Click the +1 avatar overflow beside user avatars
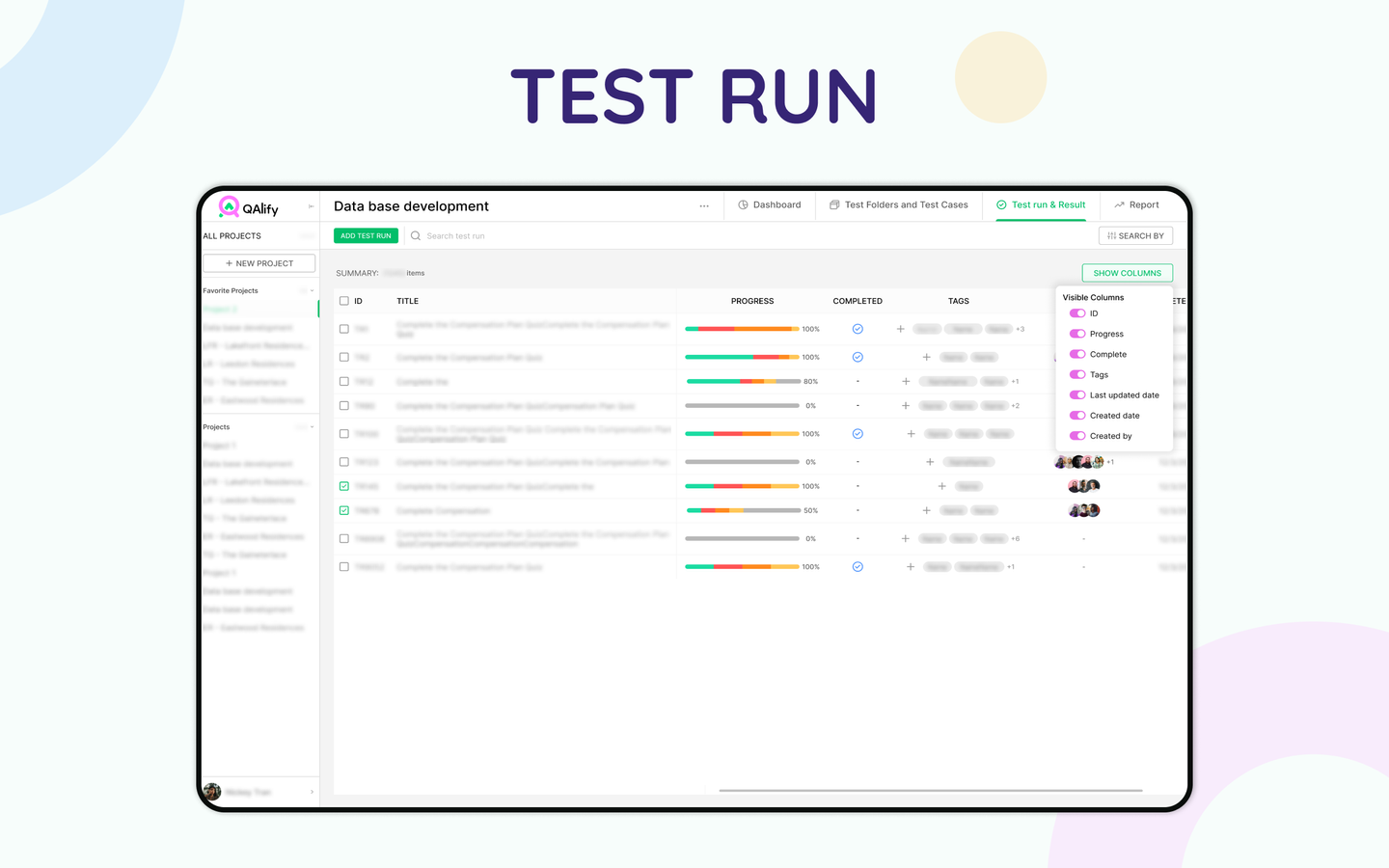The width and height of the screenshot is (1389, 868). (1110, 462)
